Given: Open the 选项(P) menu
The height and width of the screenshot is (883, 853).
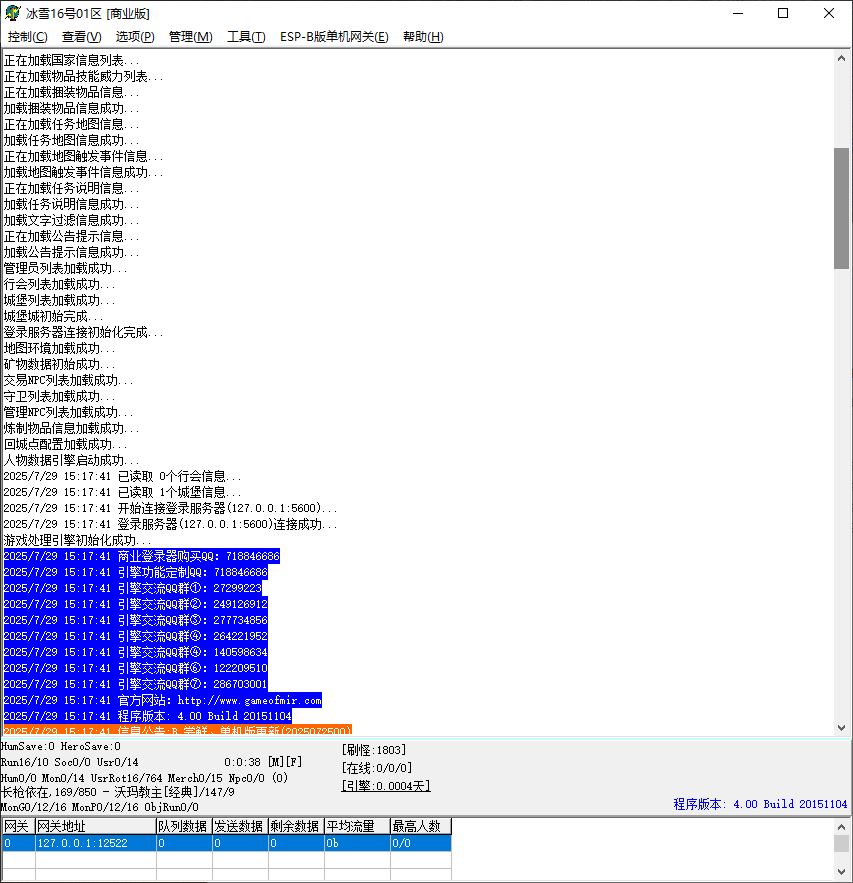Looking at the screenshot, I should (135, 37).
